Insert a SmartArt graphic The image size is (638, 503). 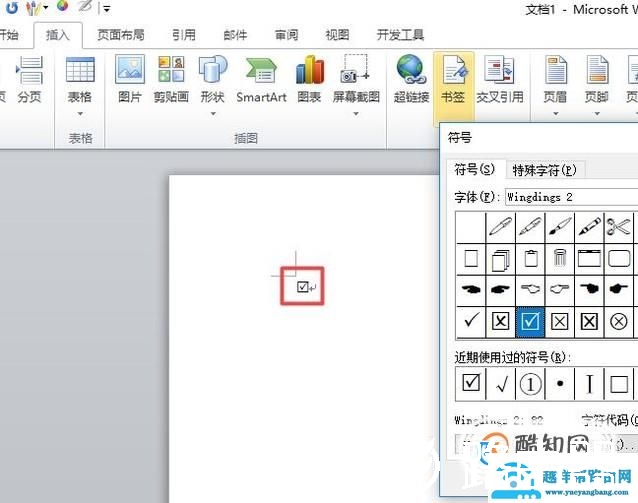pos(261,79)
